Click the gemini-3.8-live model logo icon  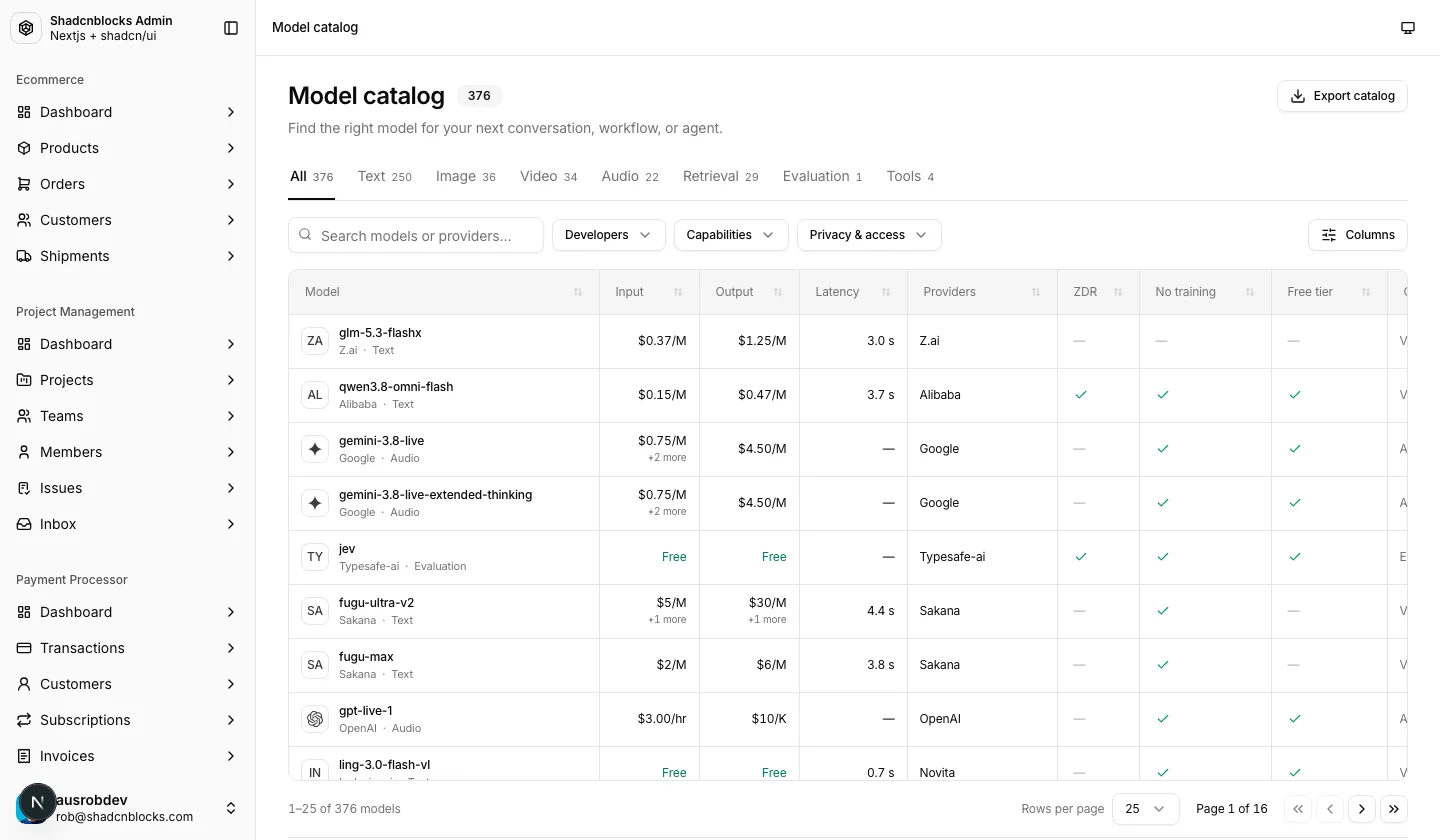click(315, 449)
